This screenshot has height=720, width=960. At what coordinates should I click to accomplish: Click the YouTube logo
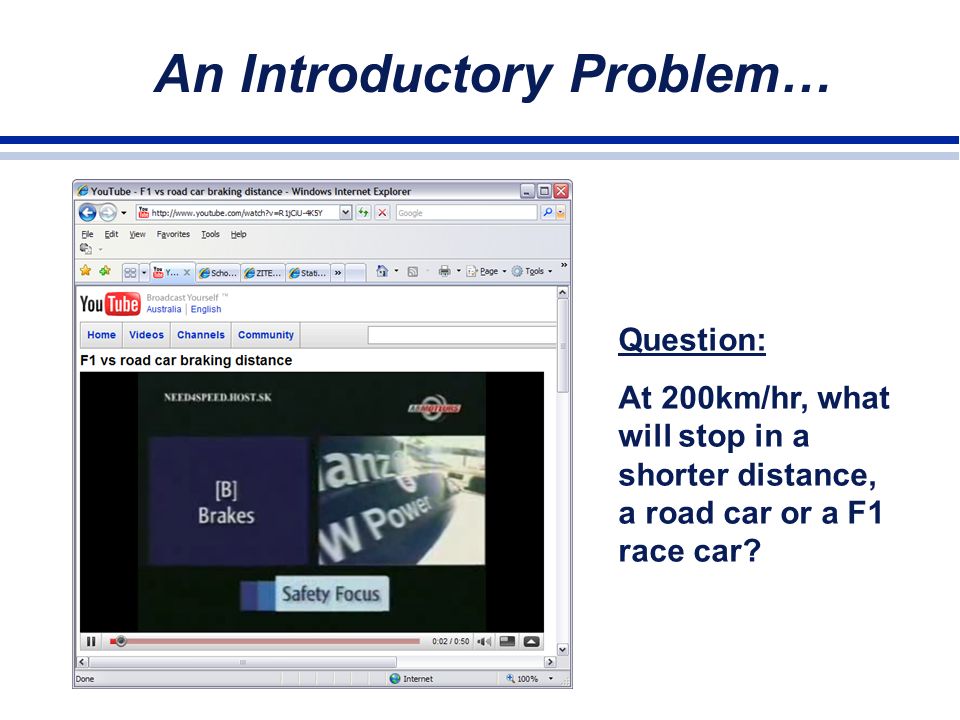coord(110,304)
